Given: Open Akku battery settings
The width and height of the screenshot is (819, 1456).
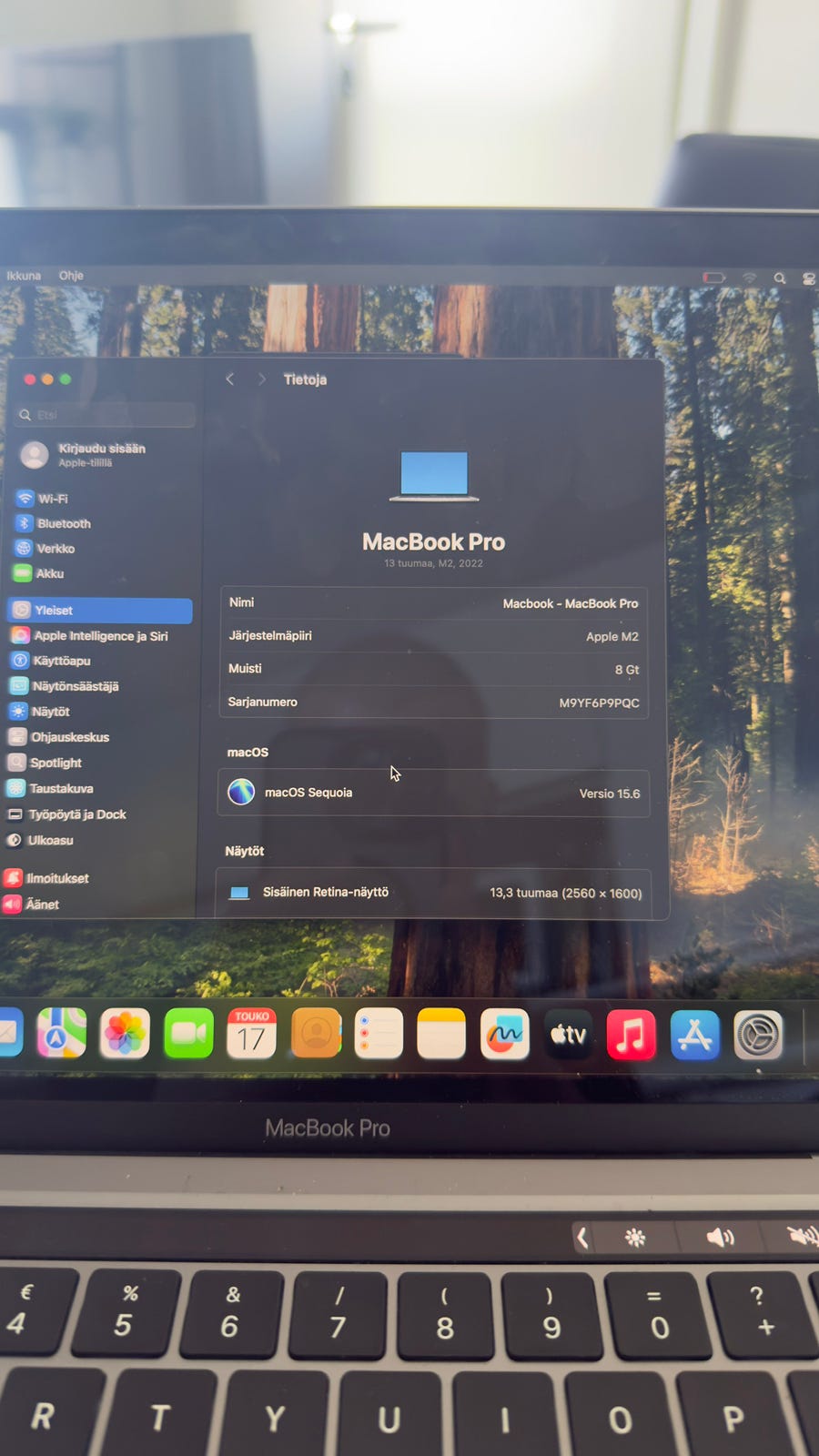Looking at the screenshot, I should tap(39, 573).
